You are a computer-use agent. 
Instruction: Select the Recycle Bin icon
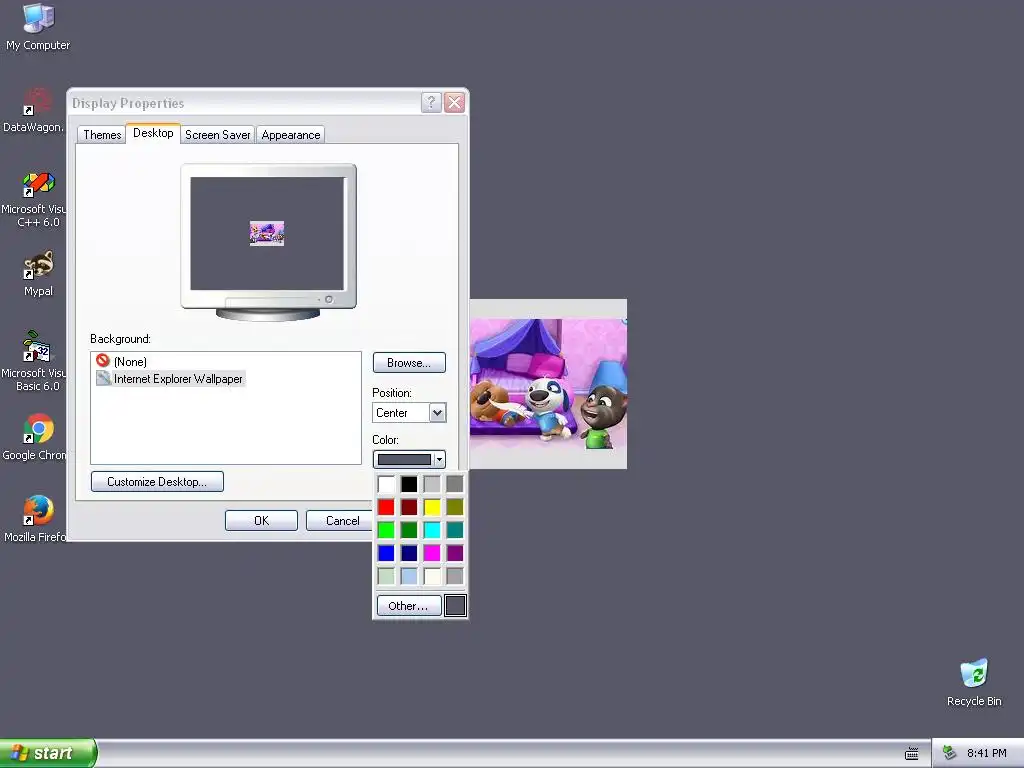(974, 683)
